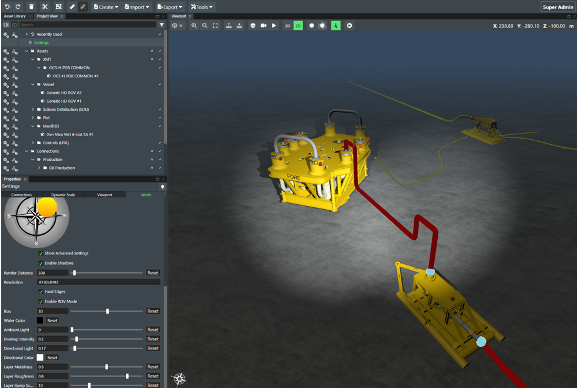Uncheck Enable Shadows checkbox
This screenshot has width=577, height=388.
pos(41,264)
